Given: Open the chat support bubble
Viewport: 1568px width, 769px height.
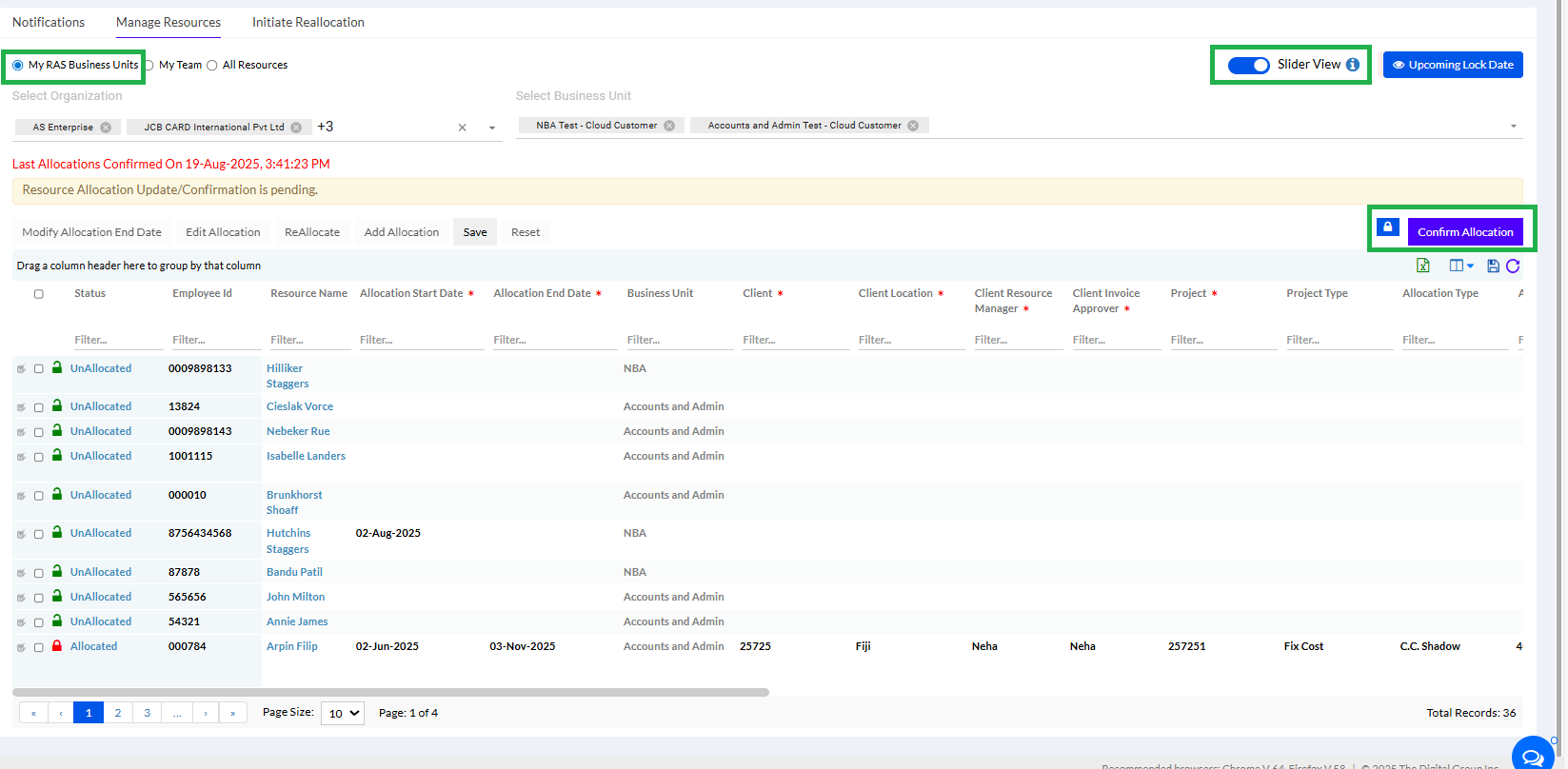Looking at the screenshot, I should 1532,757.
